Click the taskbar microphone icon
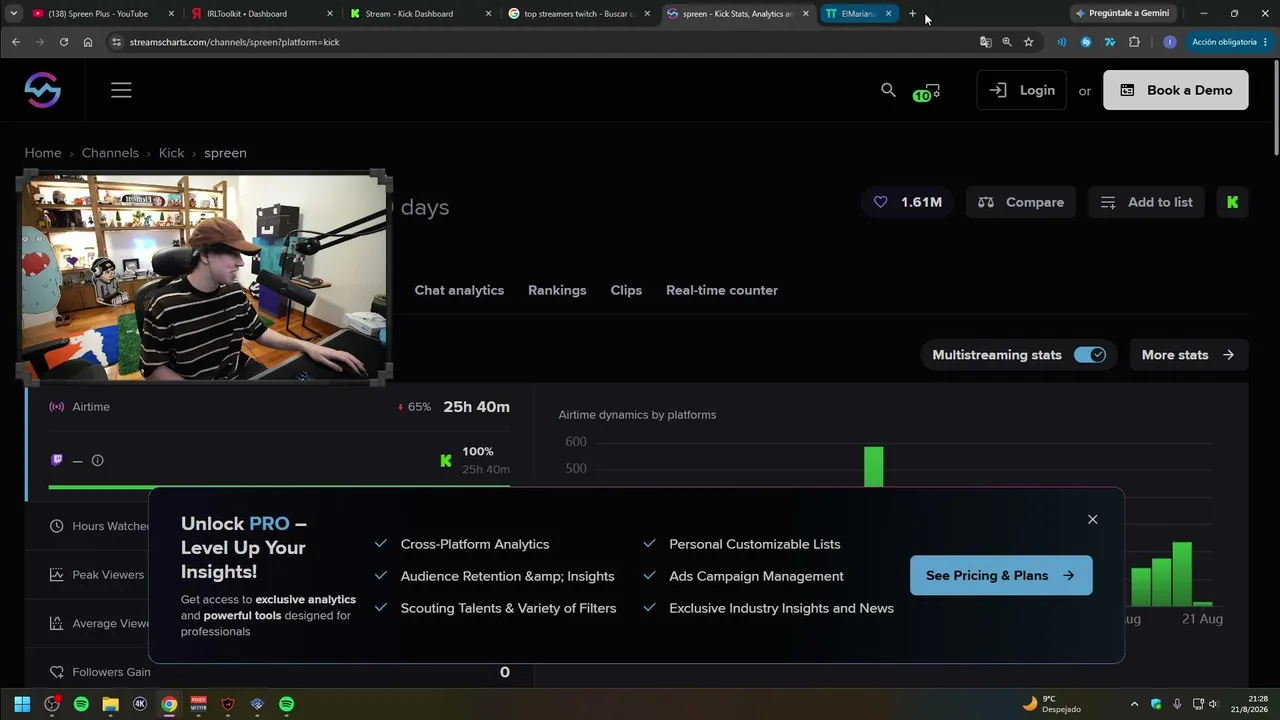The width and height of the screenshot is (1280, 720). click(x=1177, y=704)
